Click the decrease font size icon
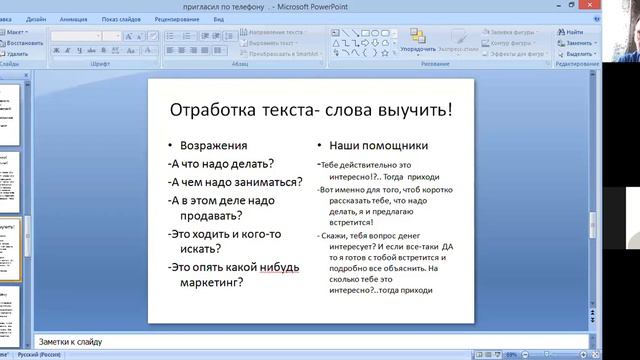Image resolution: width=640 pixels, height=360 pixels. point(140,37)
